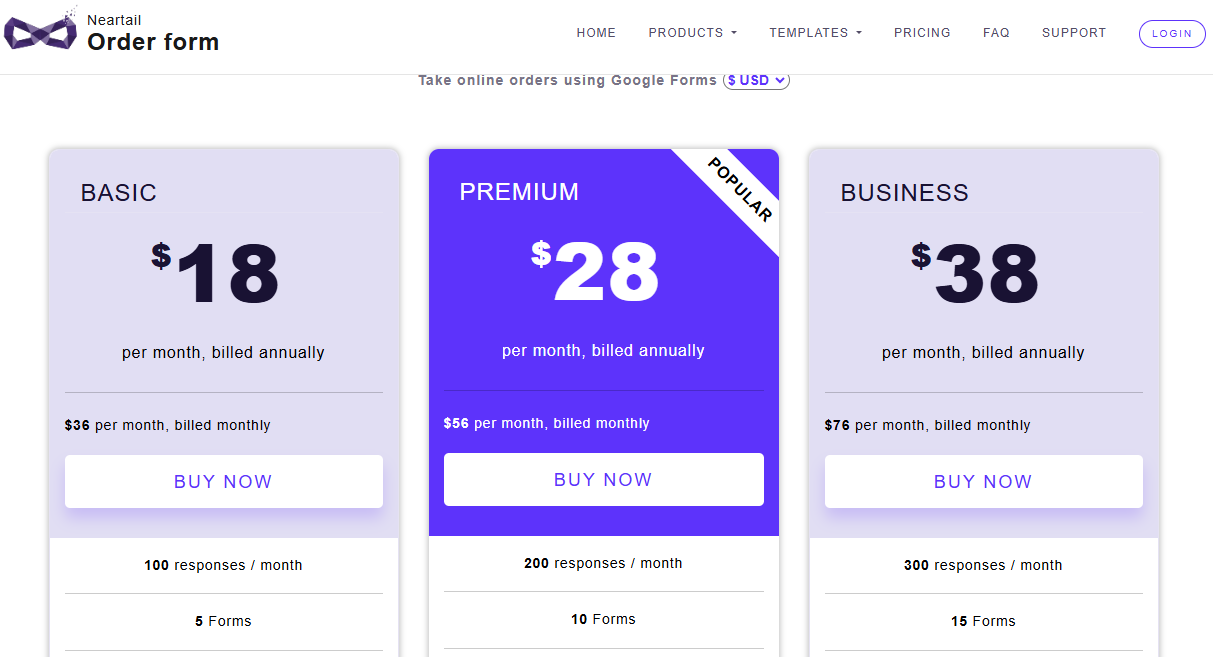Click the POPULAR ribbon badge

click(x=740, y=189)
